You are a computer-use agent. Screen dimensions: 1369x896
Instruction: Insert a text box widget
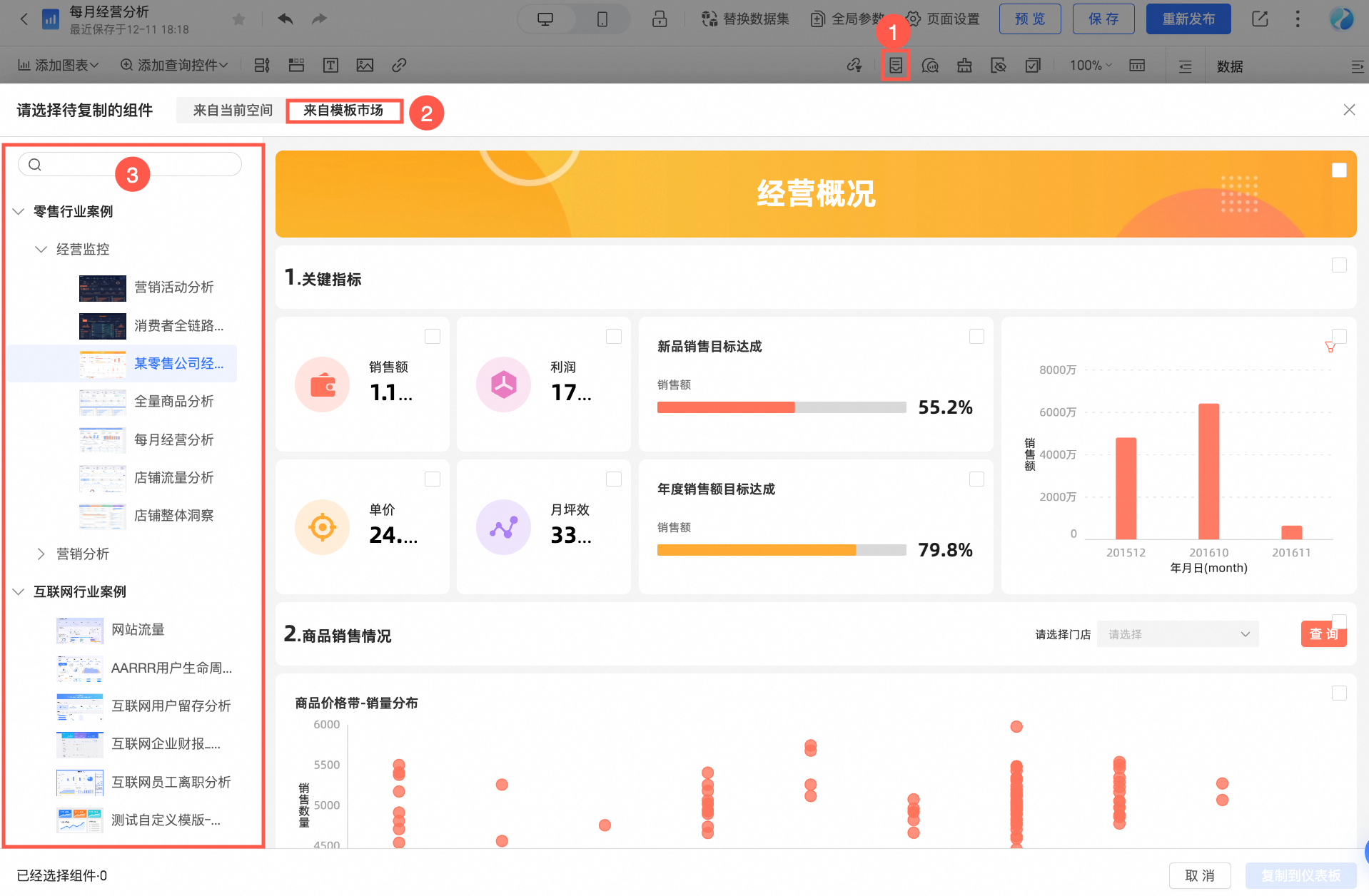(330, 66)
